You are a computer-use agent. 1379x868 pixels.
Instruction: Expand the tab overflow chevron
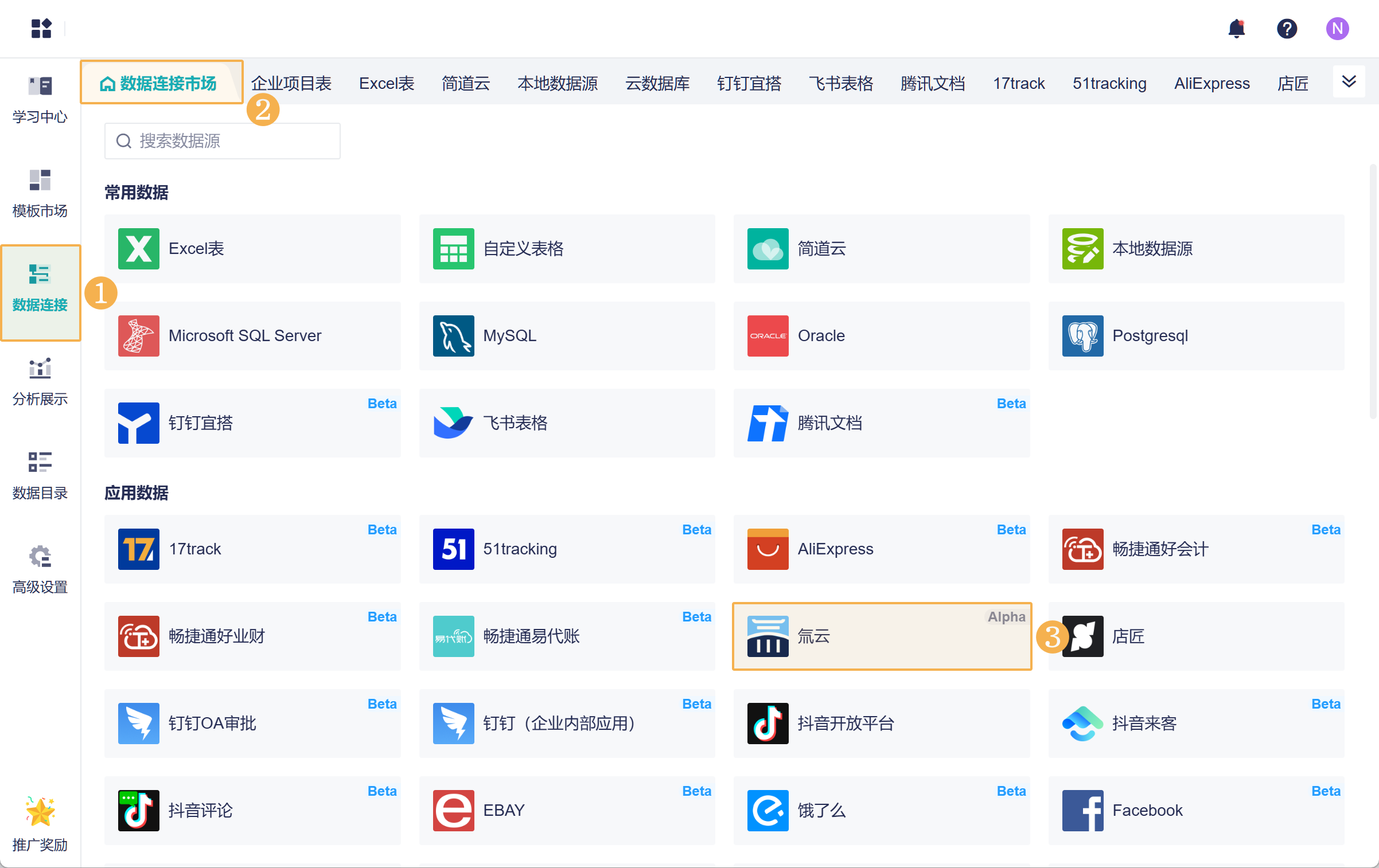pyautogui.click(x=1349, y=82)
